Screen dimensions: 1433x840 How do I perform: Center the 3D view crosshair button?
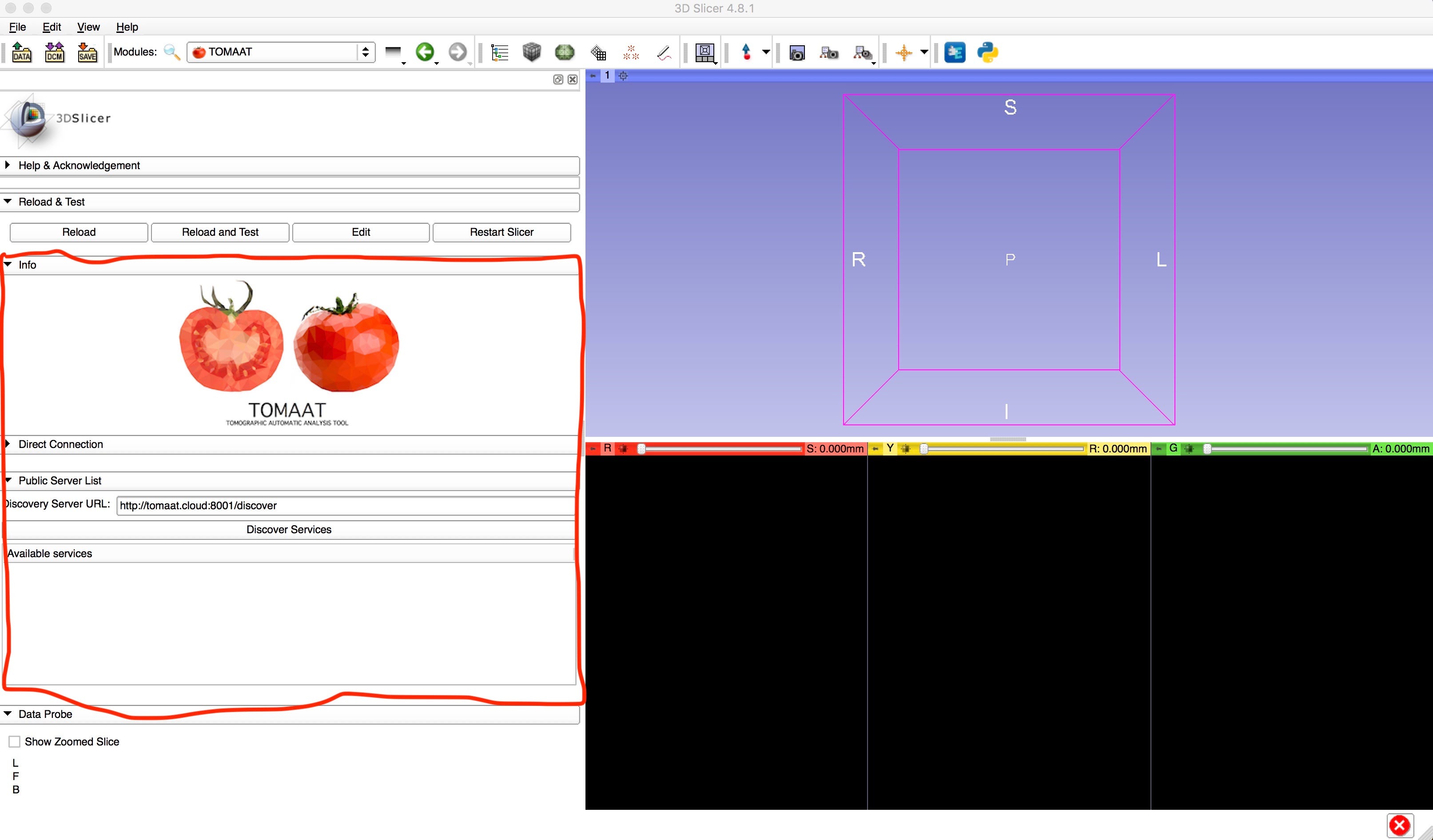[623, 75]
